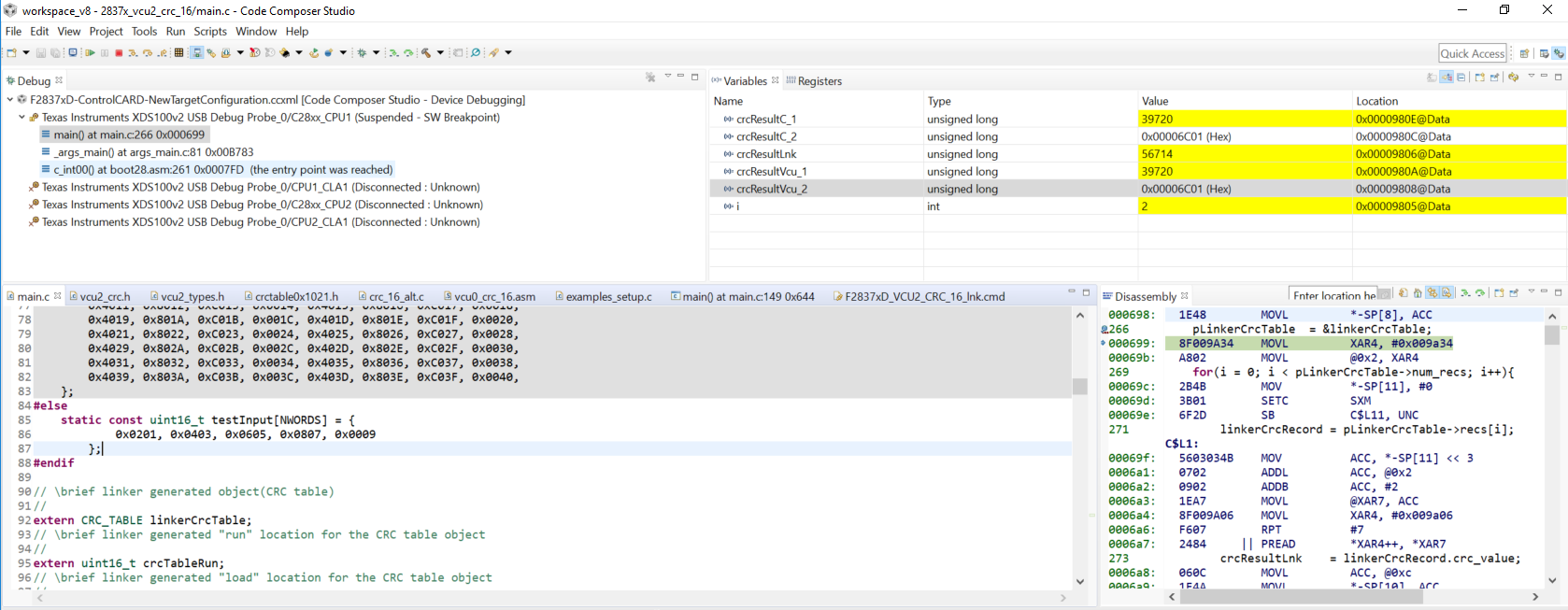Click the Variables view refresh icon

[x=1514, y=77]
